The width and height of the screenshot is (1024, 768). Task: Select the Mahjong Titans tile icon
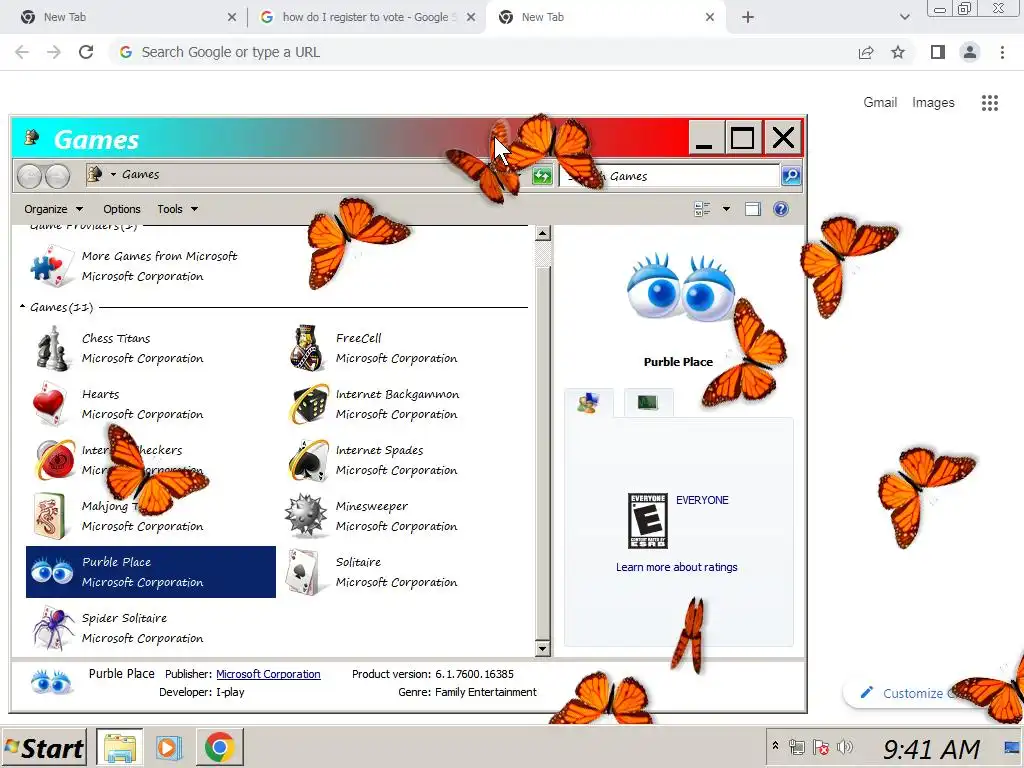tap(50, 516)
